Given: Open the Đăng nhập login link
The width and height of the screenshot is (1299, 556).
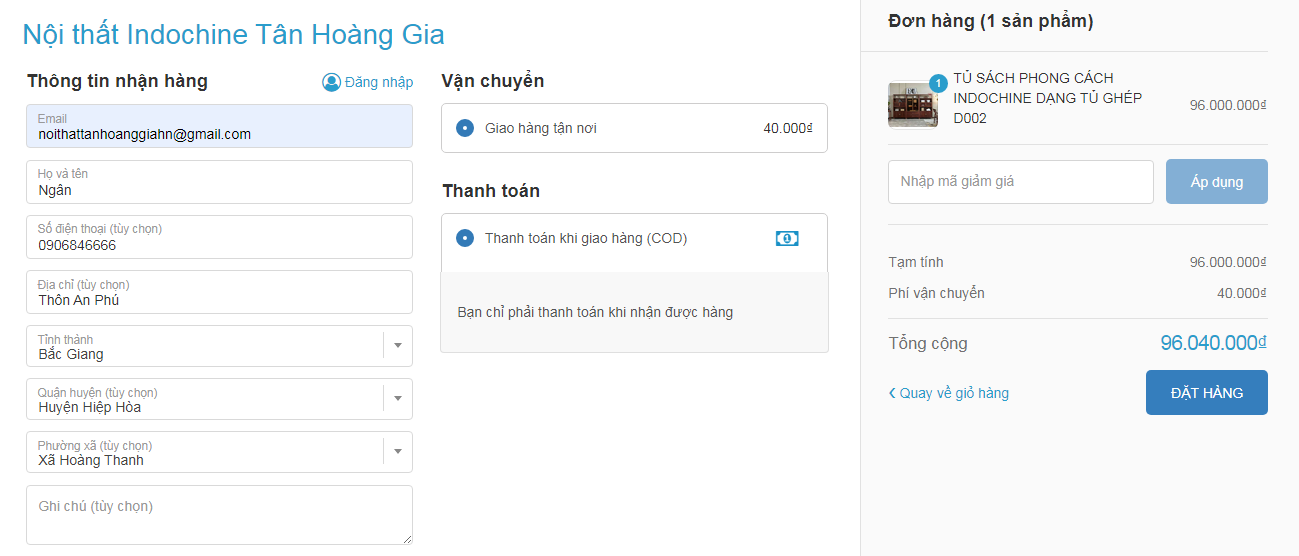Looking at the screenshot, I should pos(378,82).
